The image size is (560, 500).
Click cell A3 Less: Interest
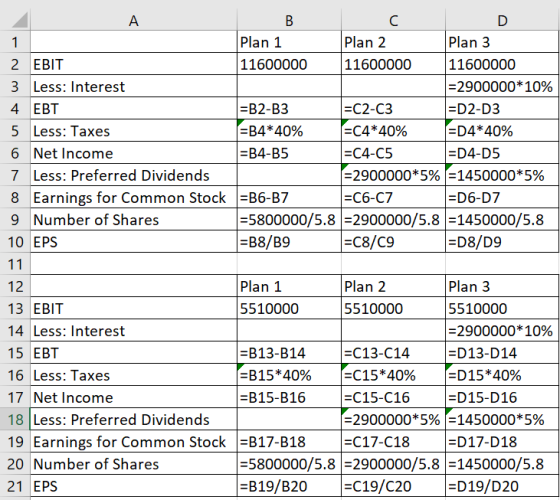(134, 86)
